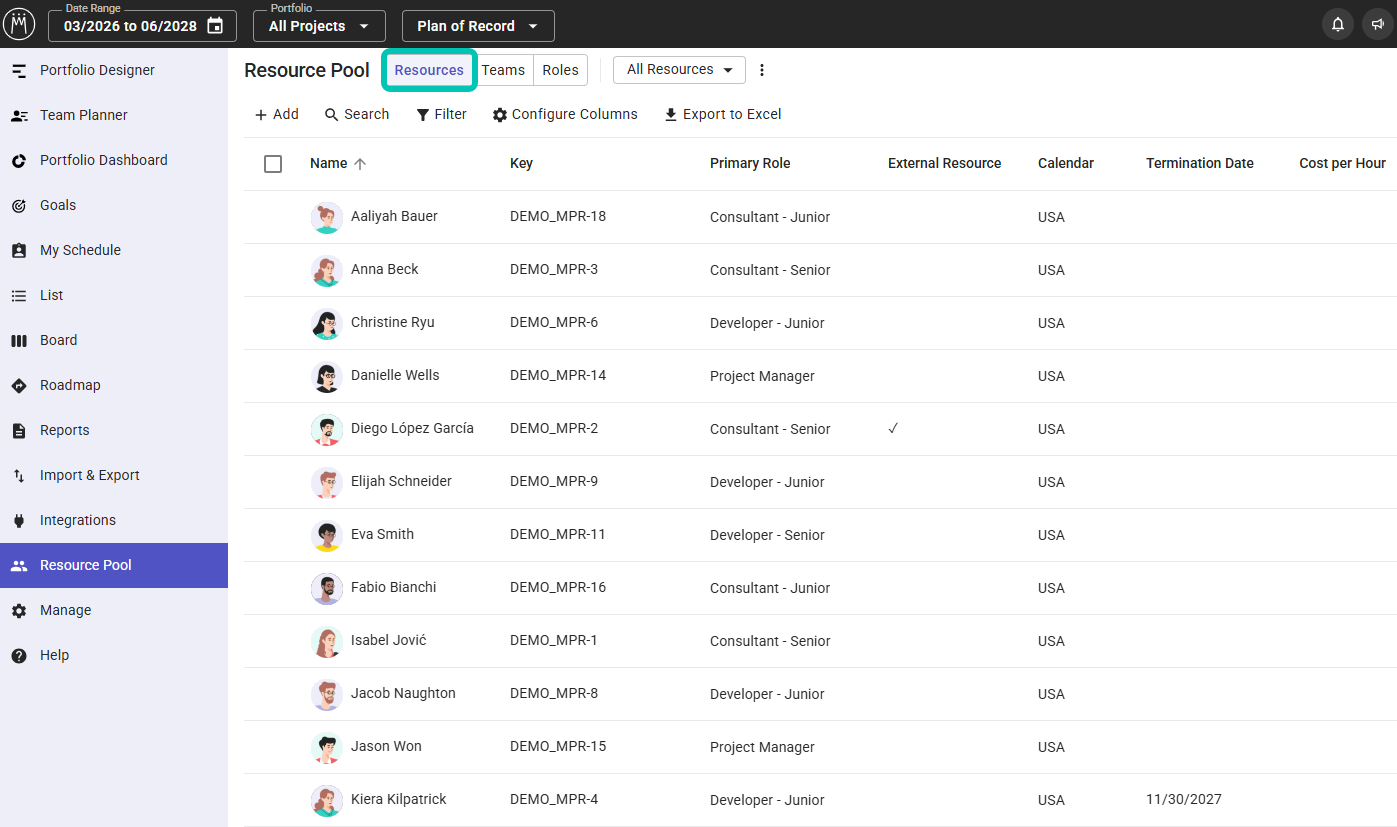The height and width of the screenshot is (827, 1397).
Task: Click the Primary Role column header
Action: click(750, 164)
